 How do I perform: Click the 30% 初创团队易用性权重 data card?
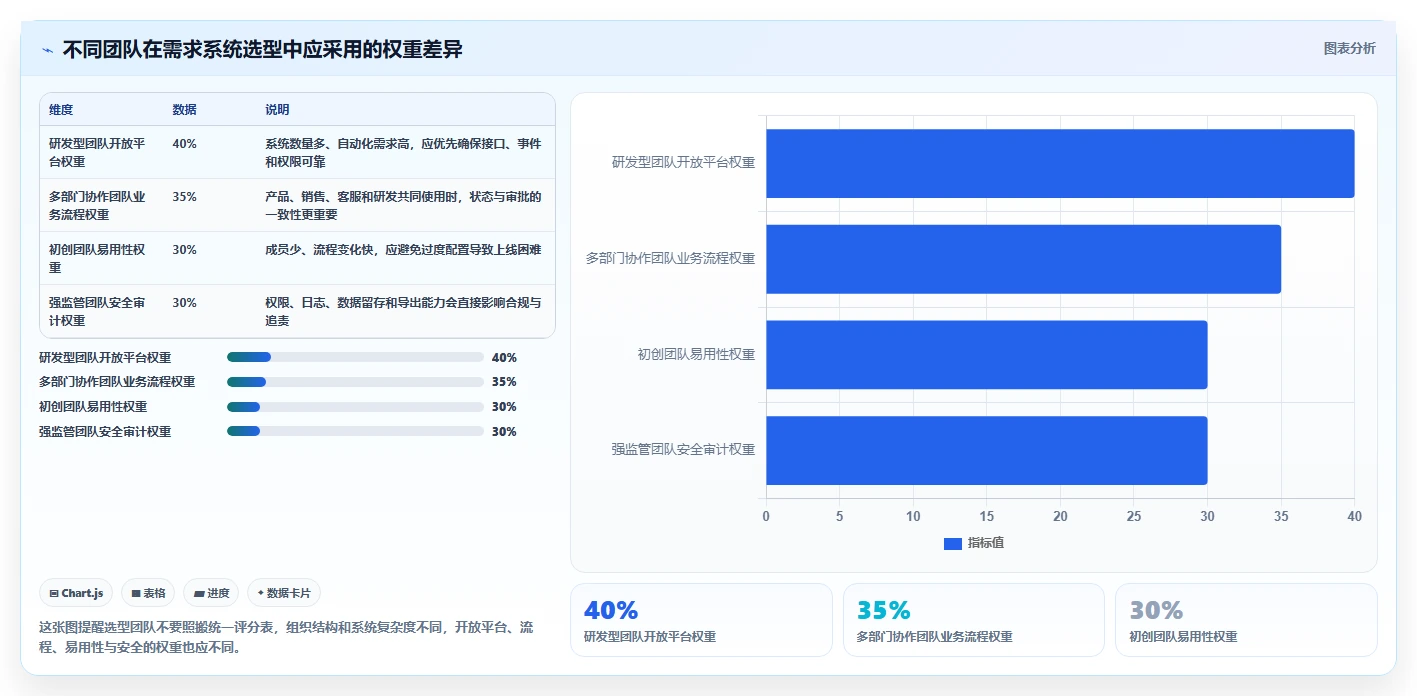[x=1246, y=620]
